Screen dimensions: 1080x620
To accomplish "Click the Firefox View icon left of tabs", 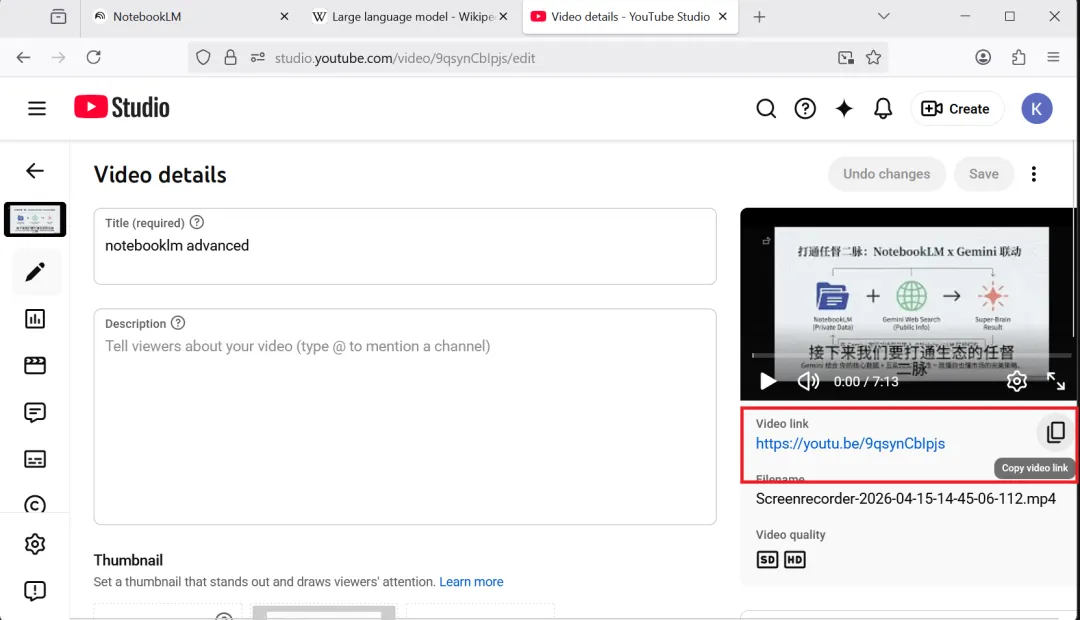I will pos(59,17).
